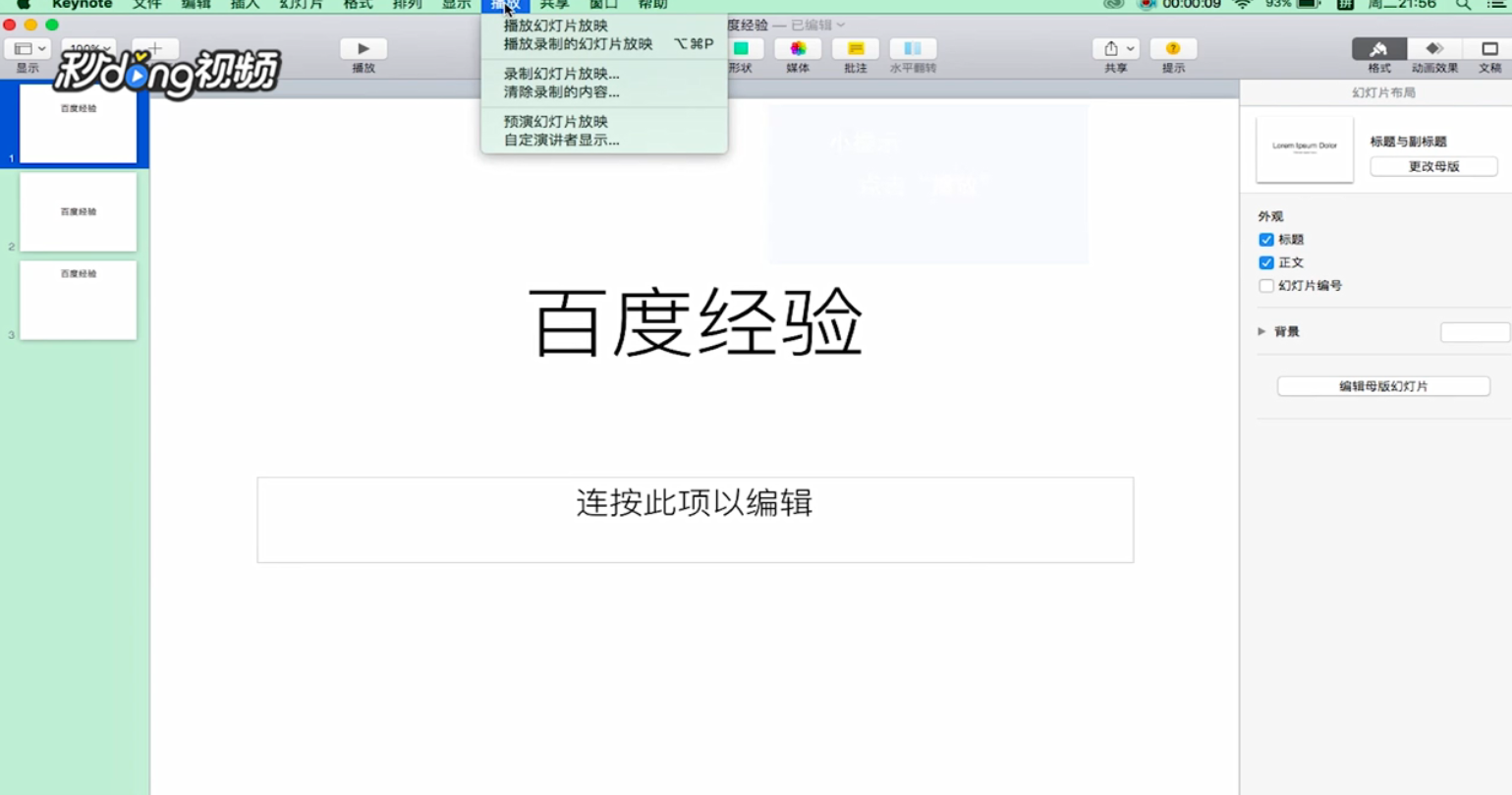
Task: Uncheck the 正文 (Body) checkbox
Action: pyautogui.click(x=1266, y=262)
